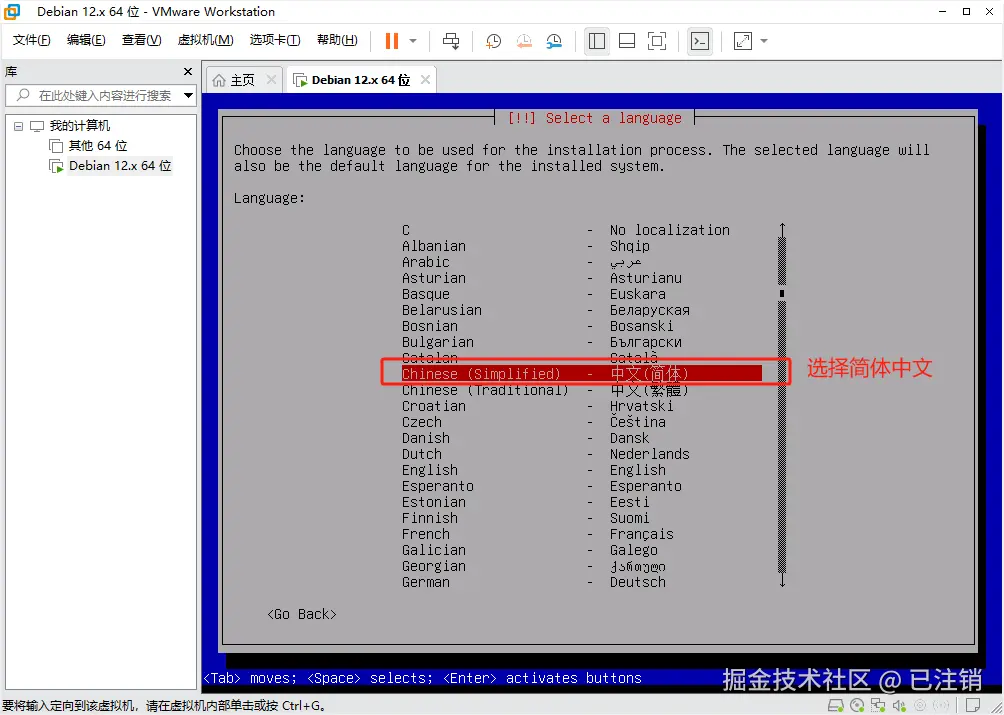Open the stretch mode dropdown arrow
The width and height of the screenshot is (1004, 715).
click(763, 41)
